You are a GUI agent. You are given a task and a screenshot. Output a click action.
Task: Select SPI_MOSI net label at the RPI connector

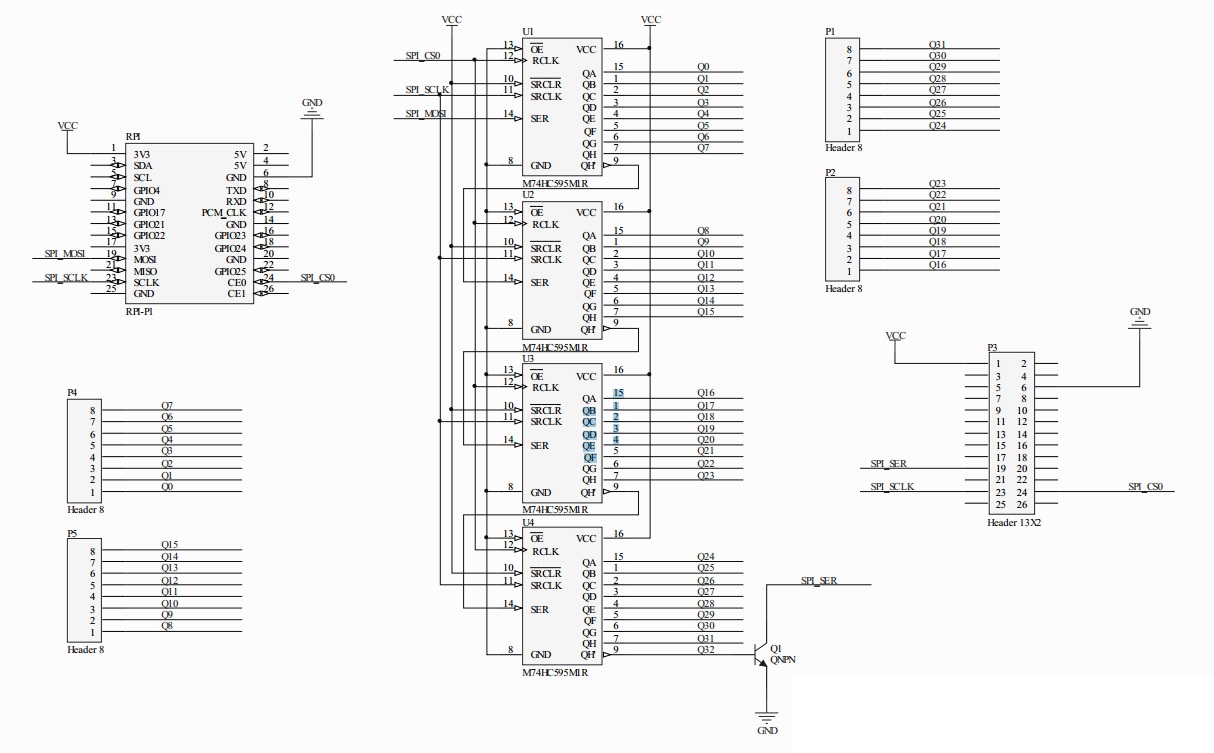(65, 254)
